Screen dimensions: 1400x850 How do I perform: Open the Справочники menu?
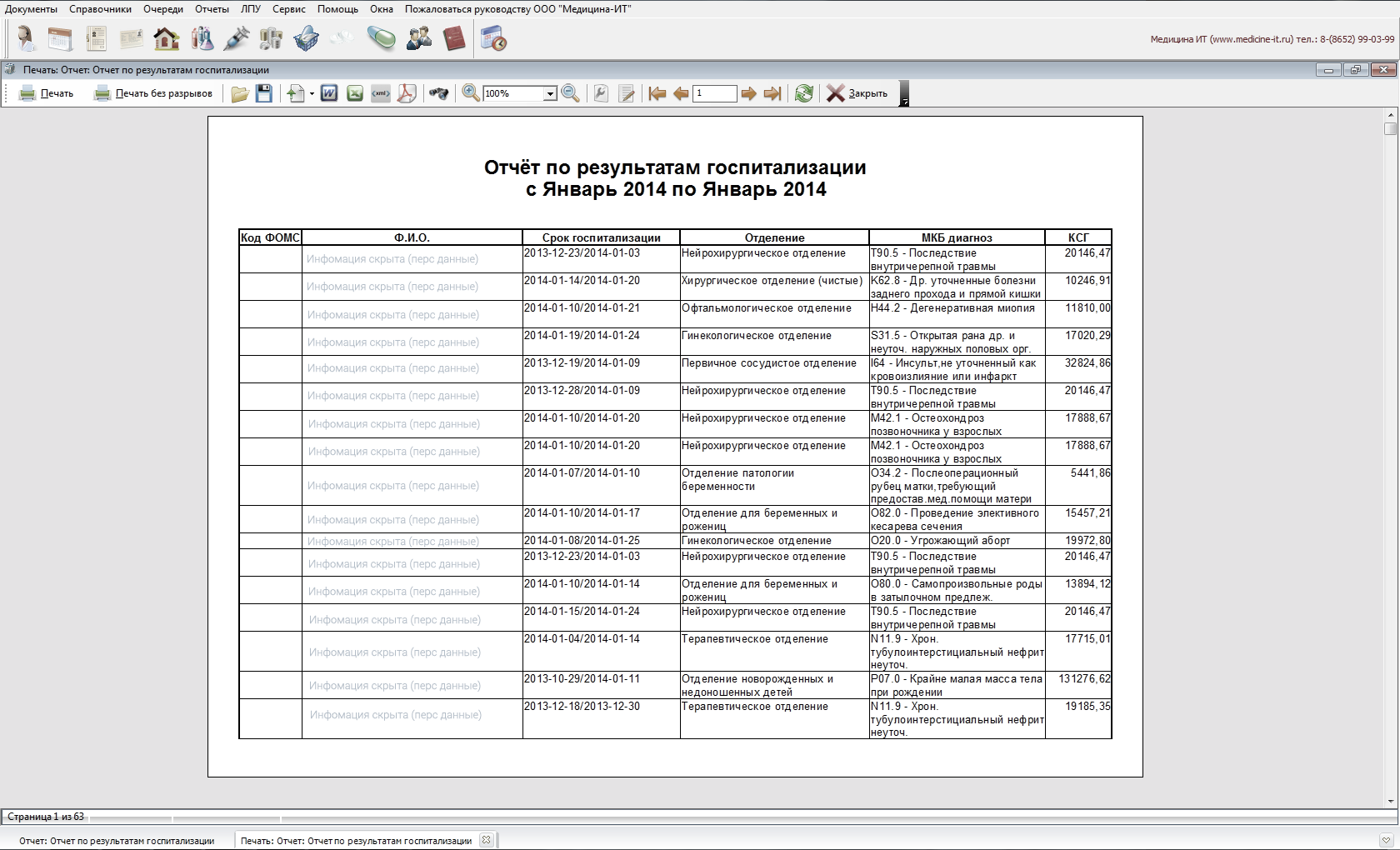click(100, 9)
